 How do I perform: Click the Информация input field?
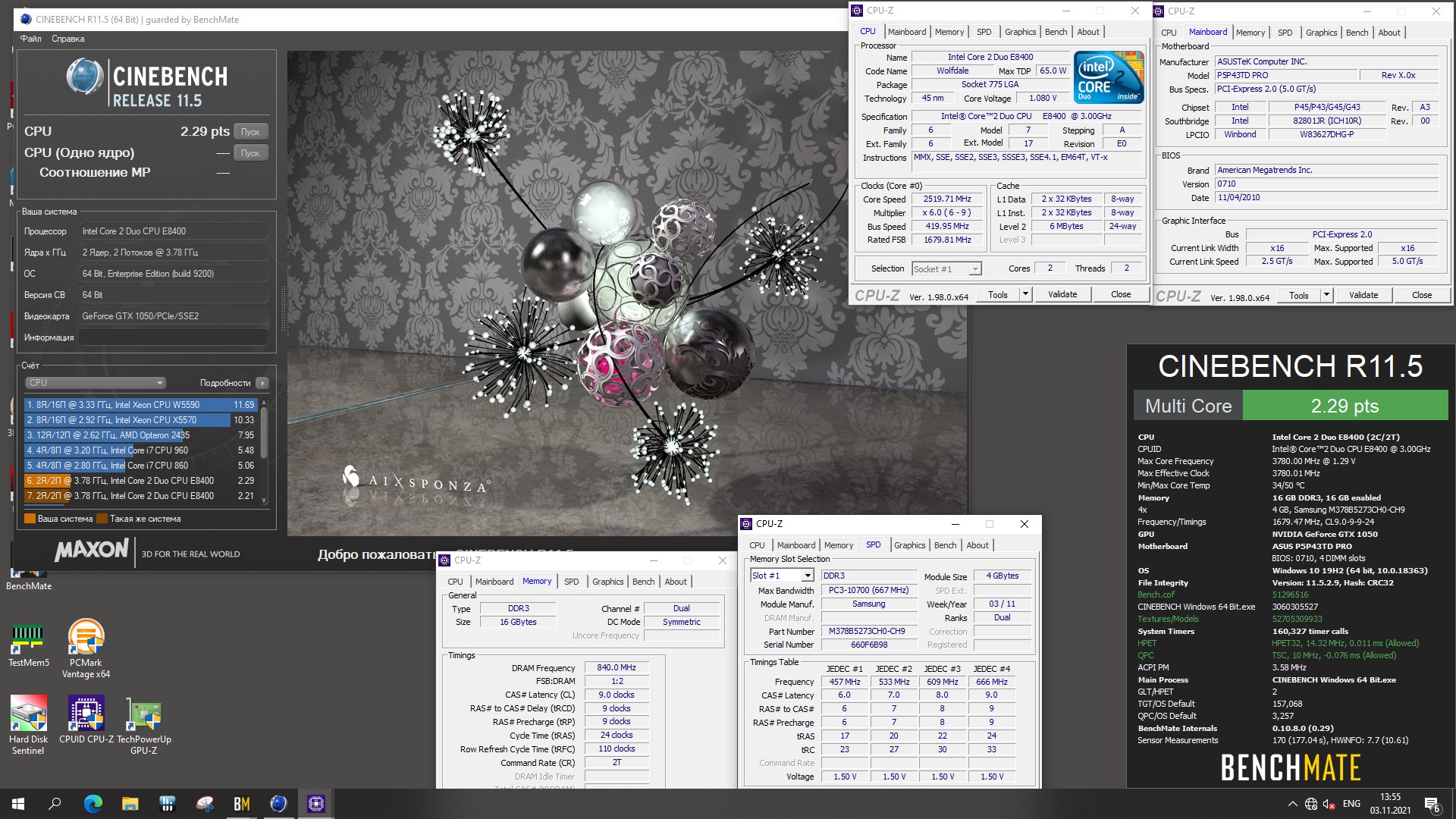click(x=174, y=337)
